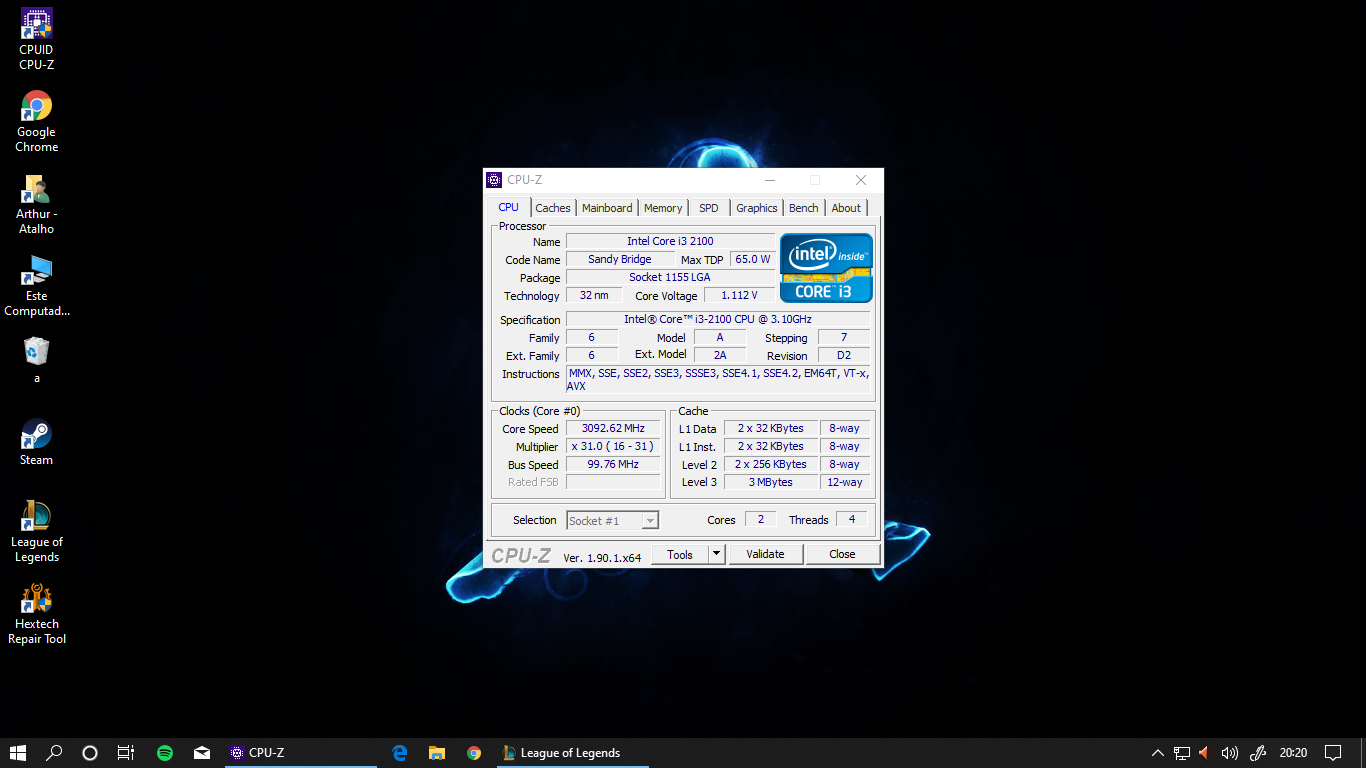1366x768 pixels.
Task: Click the Intel Core i3 logo badge
Action: tap(826, 268)
